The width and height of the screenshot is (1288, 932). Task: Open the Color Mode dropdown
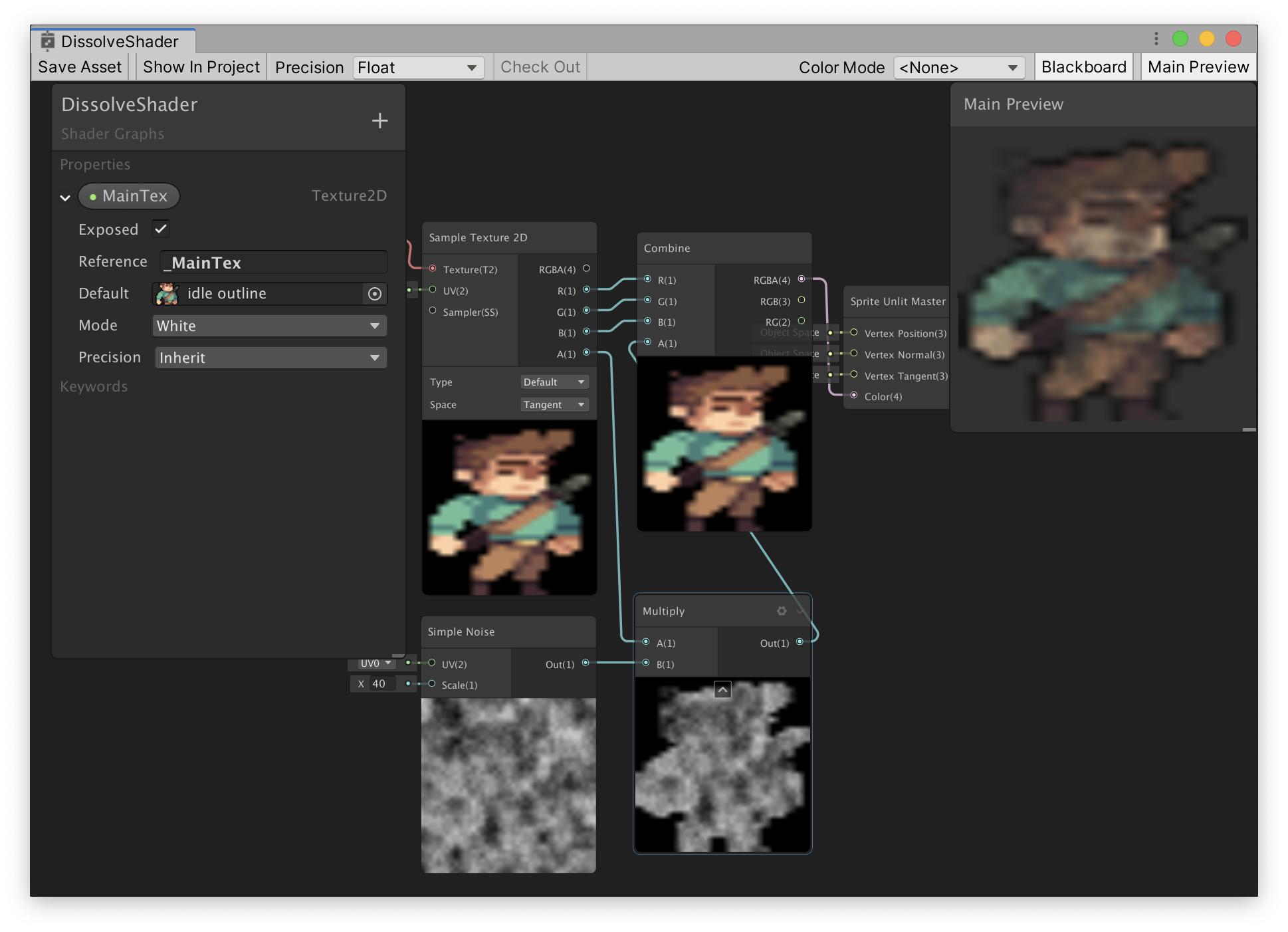[958, 68]
